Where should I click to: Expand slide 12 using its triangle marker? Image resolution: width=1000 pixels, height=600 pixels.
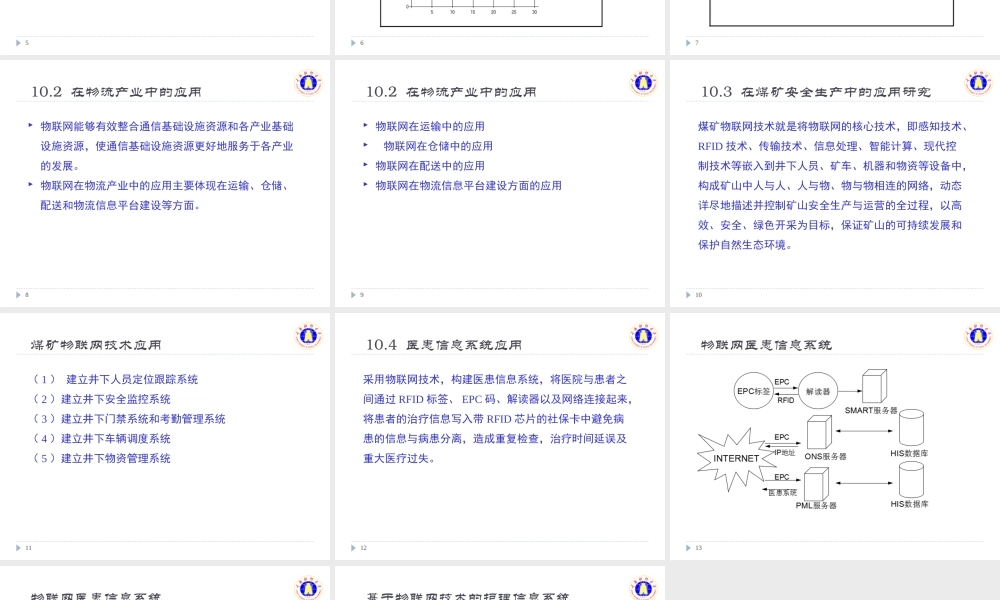point(352,547)
